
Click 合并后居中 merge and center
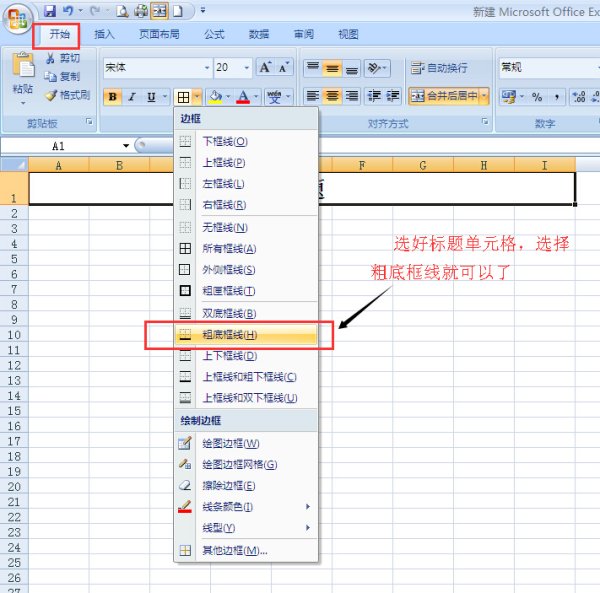444,96
